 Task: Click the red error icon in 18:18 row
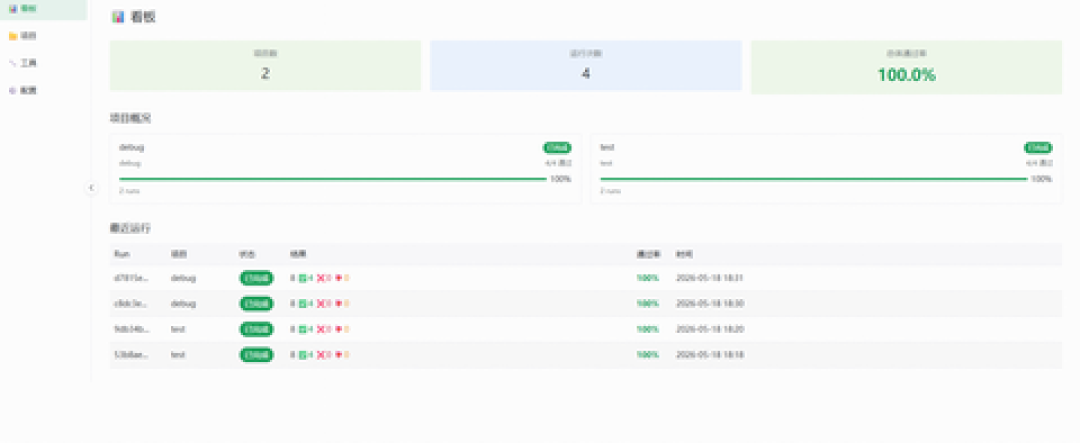tap(339, 355)
